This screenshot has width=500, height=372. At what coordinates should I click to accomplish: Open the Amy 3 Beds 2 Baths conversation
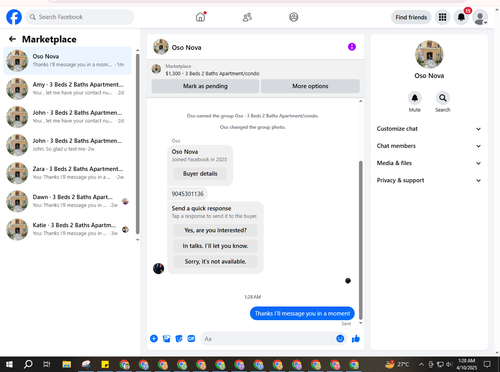coord(67,89)
